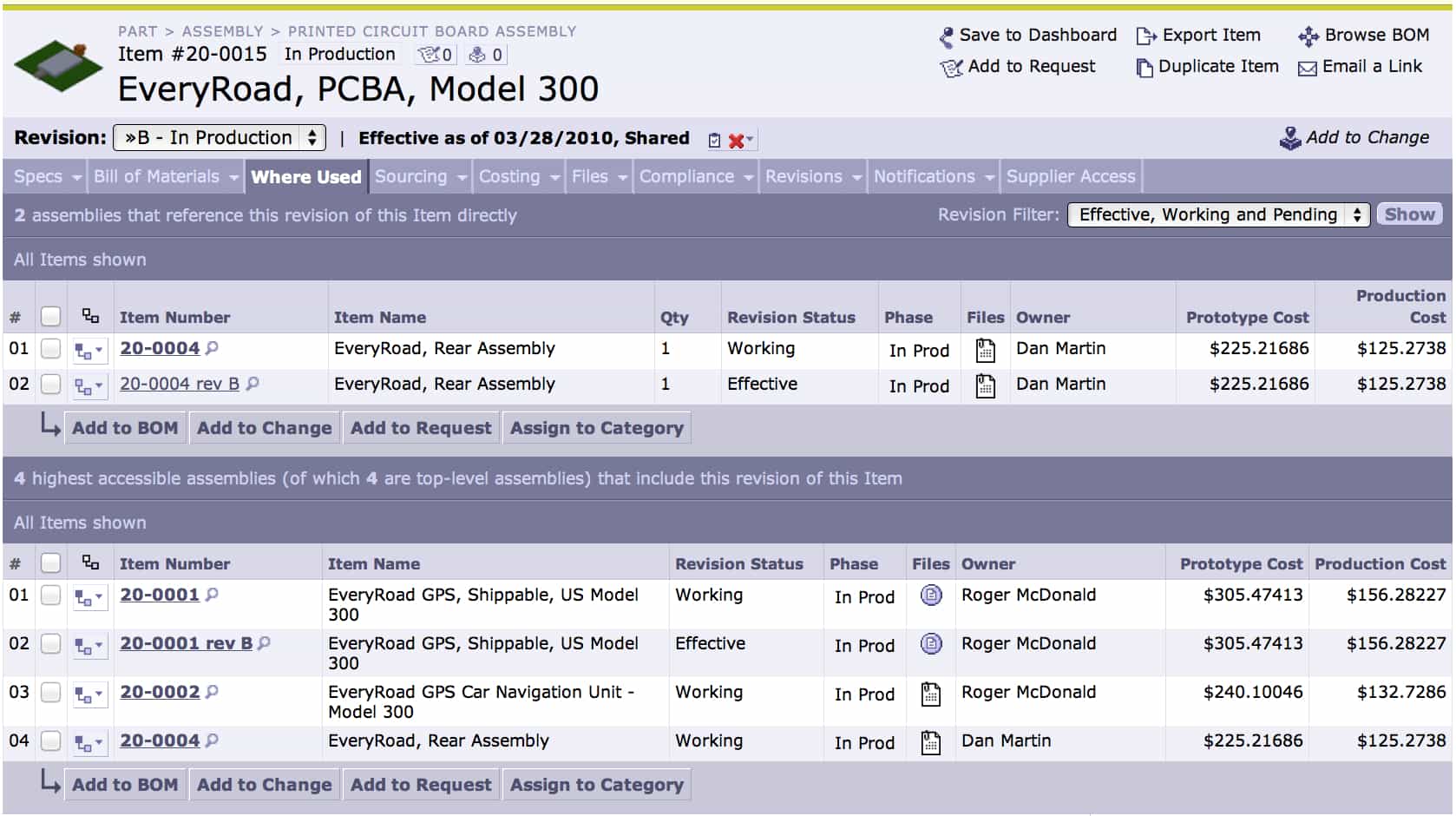
Task: Open the Revision Filter dropdown
Action: (x=1218, y=215)
